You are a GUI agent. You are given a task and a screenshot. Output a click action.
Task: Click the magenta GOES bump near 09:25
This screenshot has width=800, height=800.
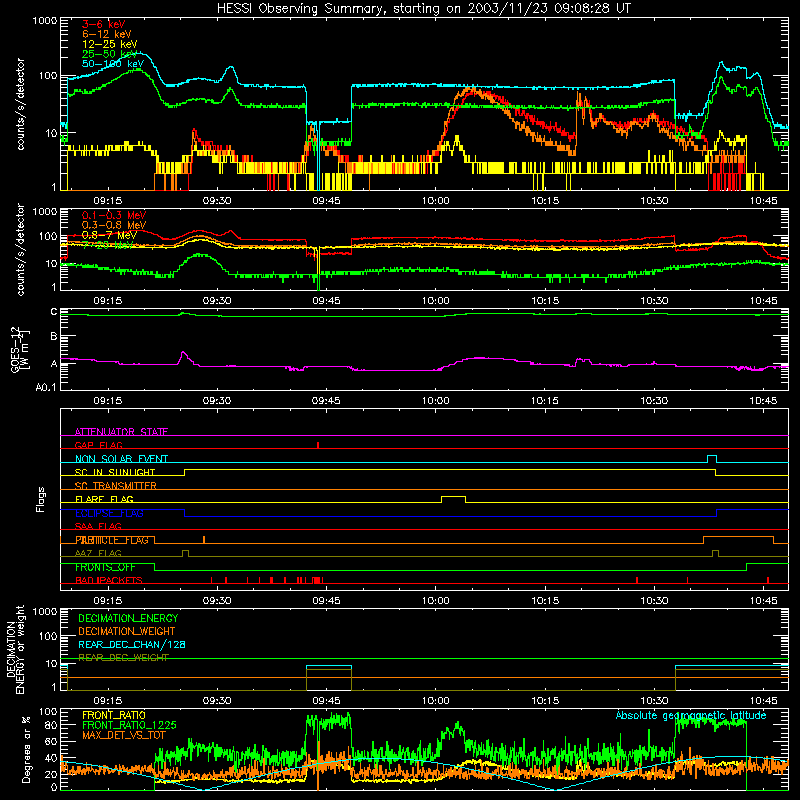tap(184, 356)
